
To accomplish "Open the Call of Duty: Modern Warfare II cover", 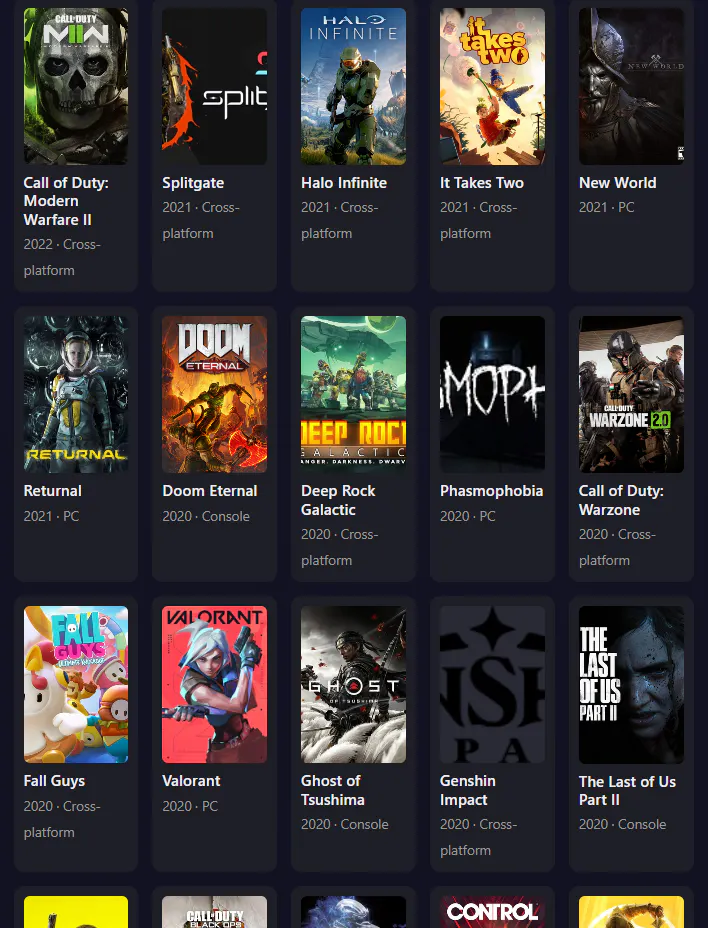I will [x=76, y=86].
